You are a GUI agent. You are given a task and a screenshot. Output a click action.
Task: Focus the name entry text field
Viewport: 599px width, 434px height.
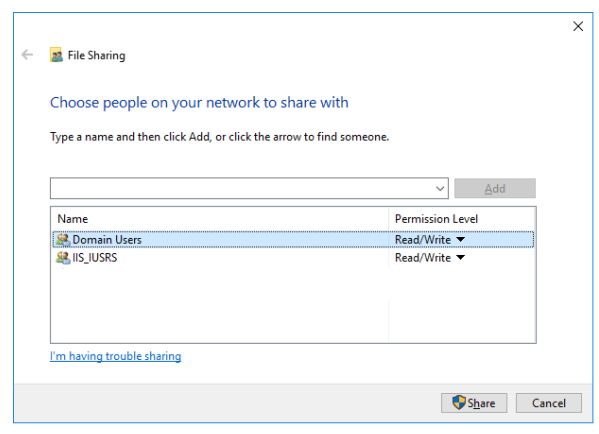242,188
